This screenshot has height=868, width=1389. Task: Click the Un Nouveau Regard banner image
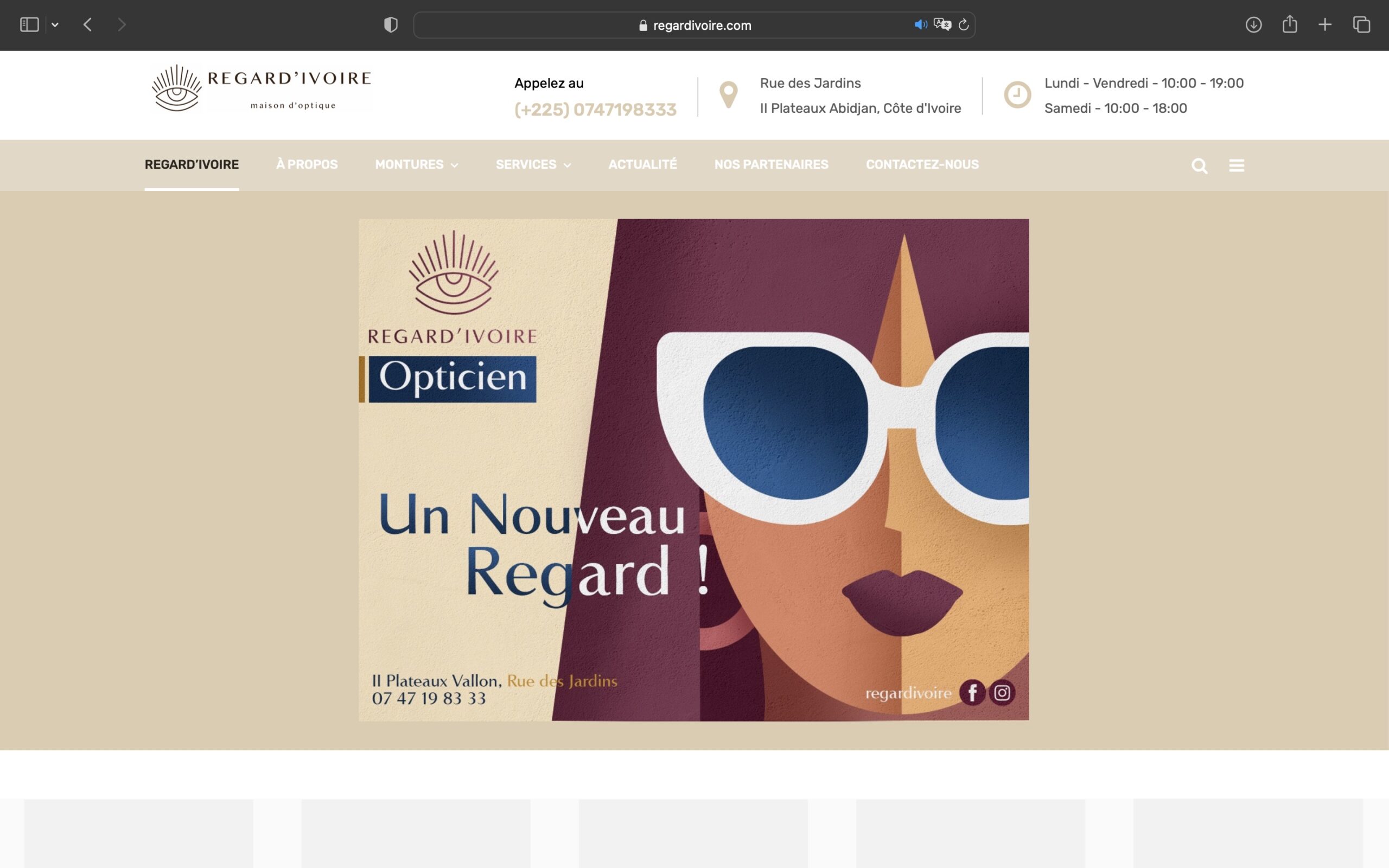point(693,470)
